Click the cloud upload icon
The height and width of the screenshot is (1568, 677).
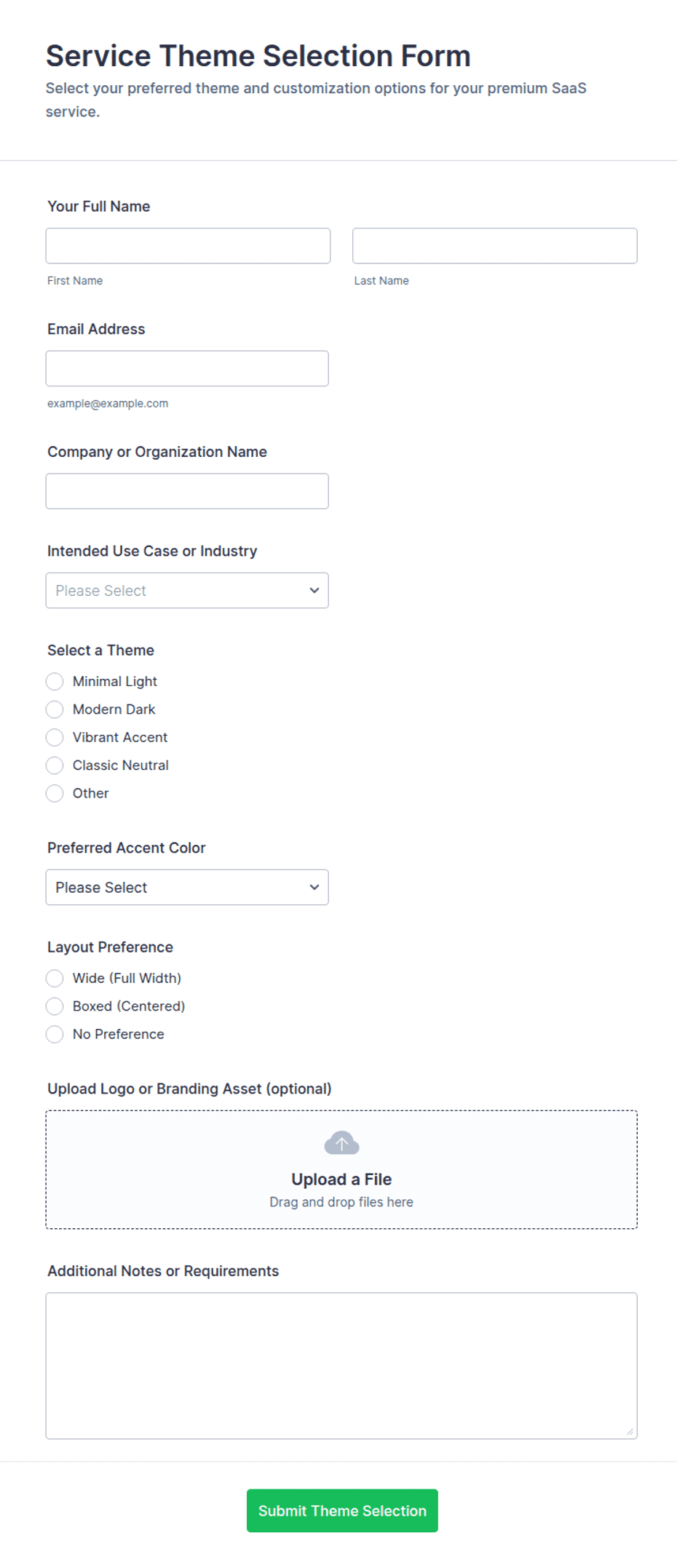tap(341, 1143)
